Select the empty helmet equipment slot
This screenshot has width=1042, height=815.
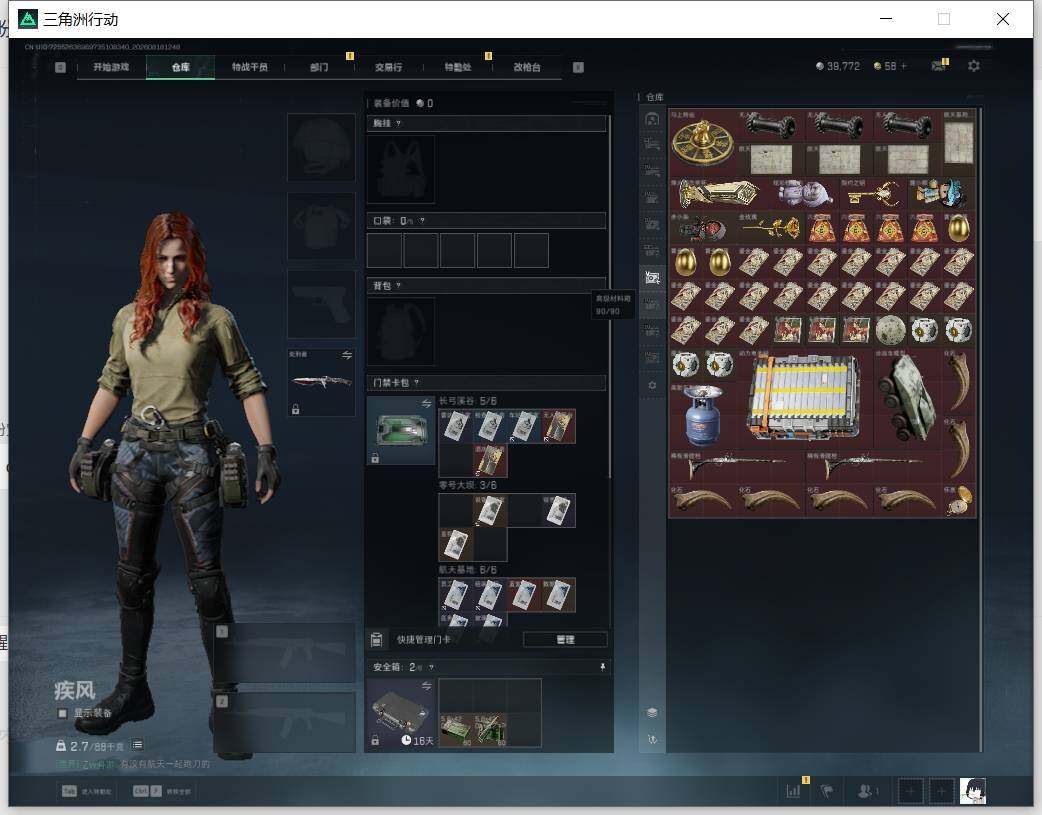[x=321, y=147]
